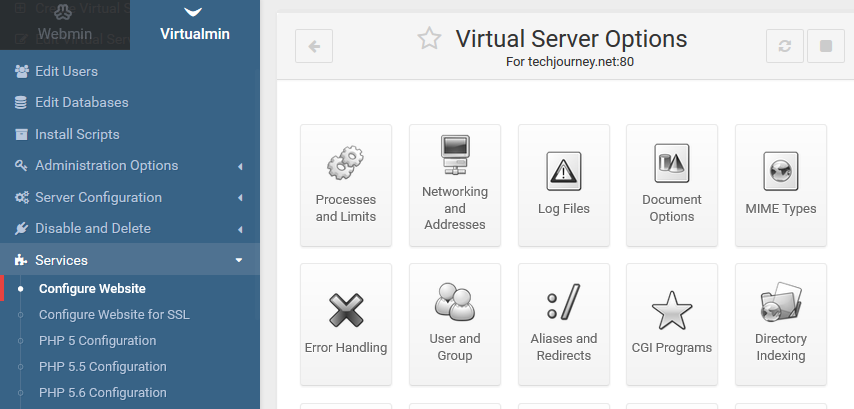Click the Document Options label

[x=672, y=208]
